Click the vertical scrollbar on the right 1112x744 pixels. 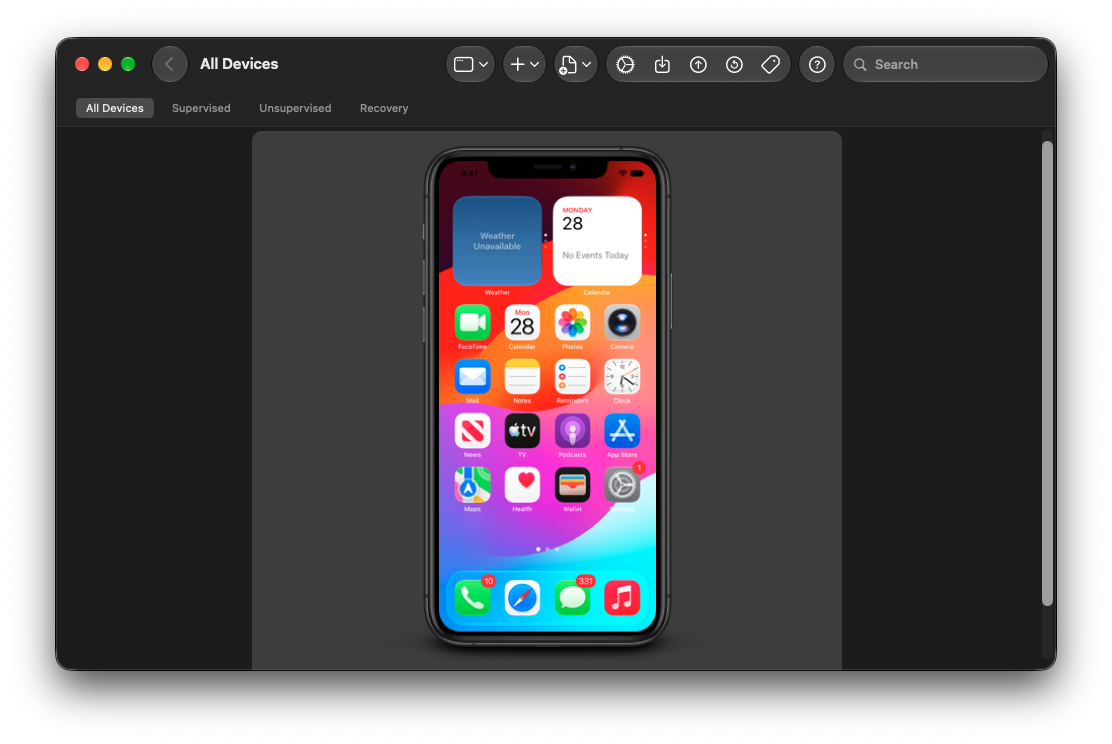(1047, 373)
